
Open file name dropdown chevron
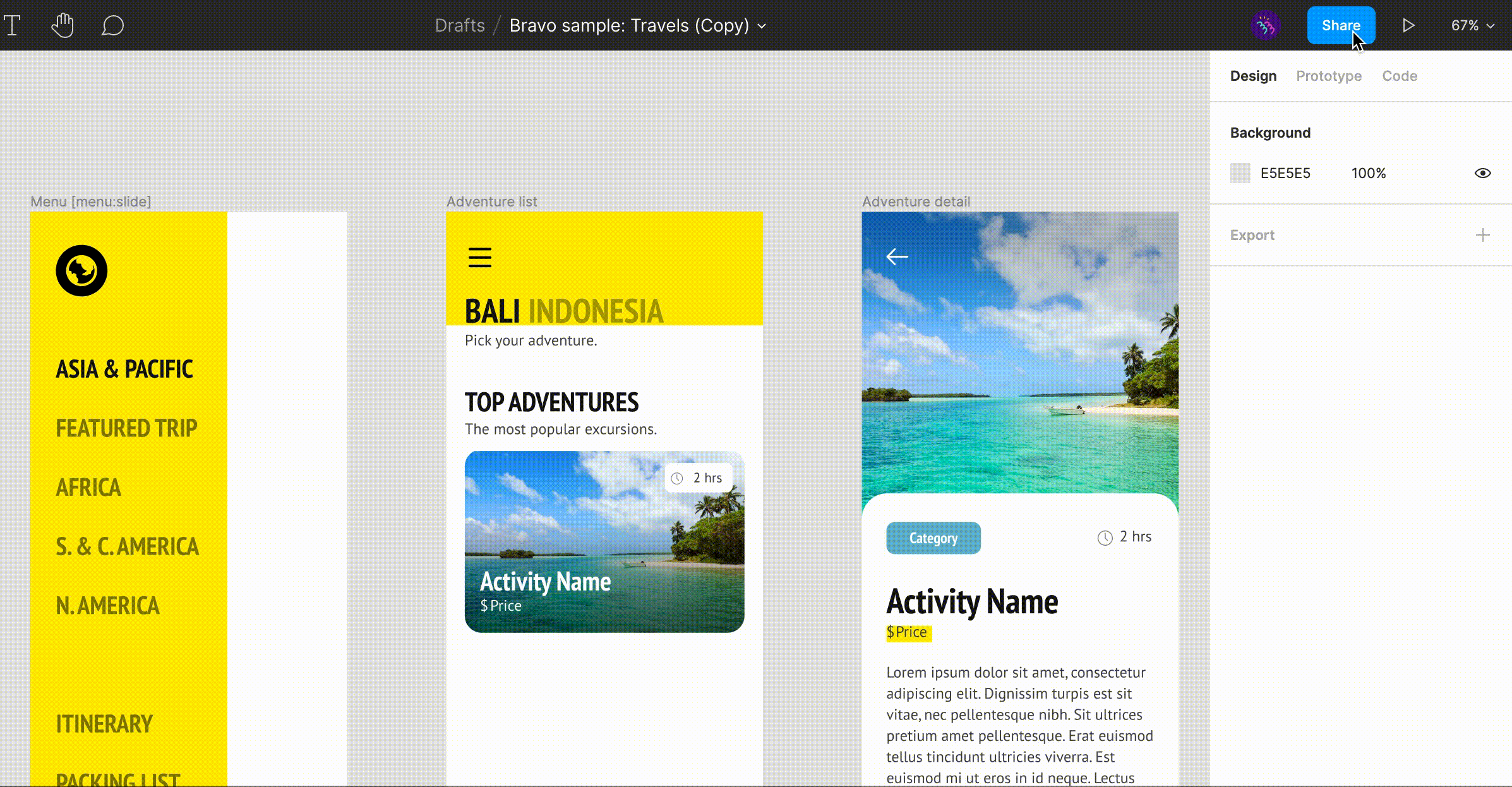(x=762, y=26)
